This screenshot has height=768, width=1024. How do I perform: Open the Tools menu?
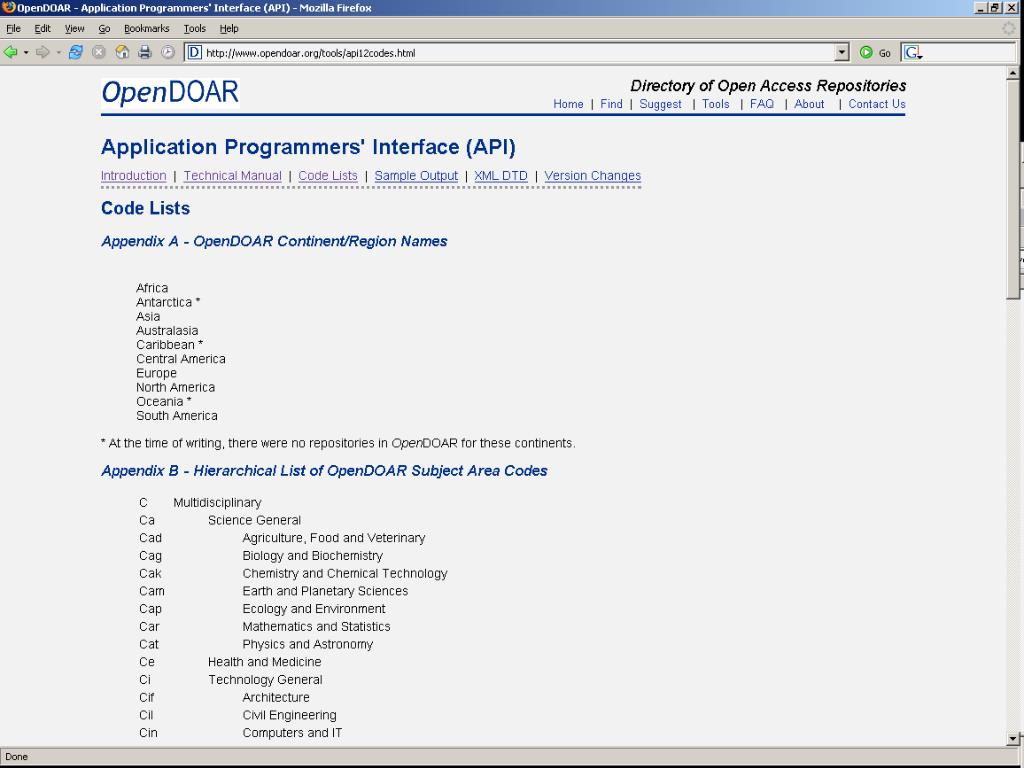pos(195,29)
